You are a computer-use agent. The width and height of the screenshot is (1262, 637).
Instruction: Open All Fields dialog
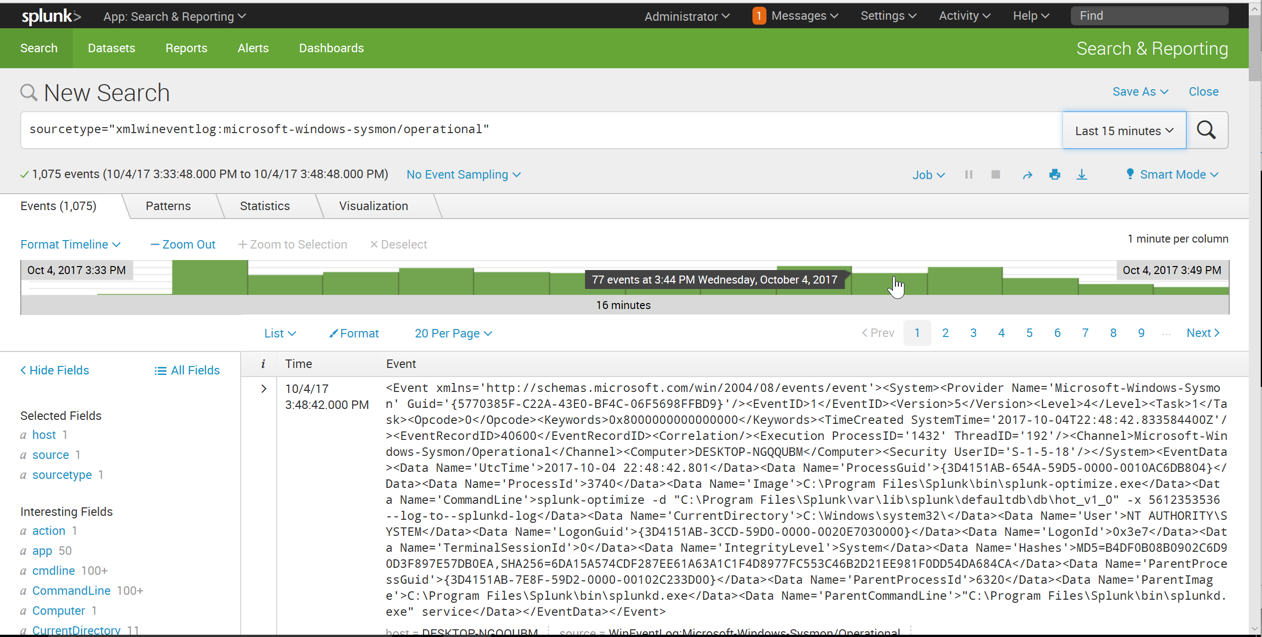coord(187,370)
